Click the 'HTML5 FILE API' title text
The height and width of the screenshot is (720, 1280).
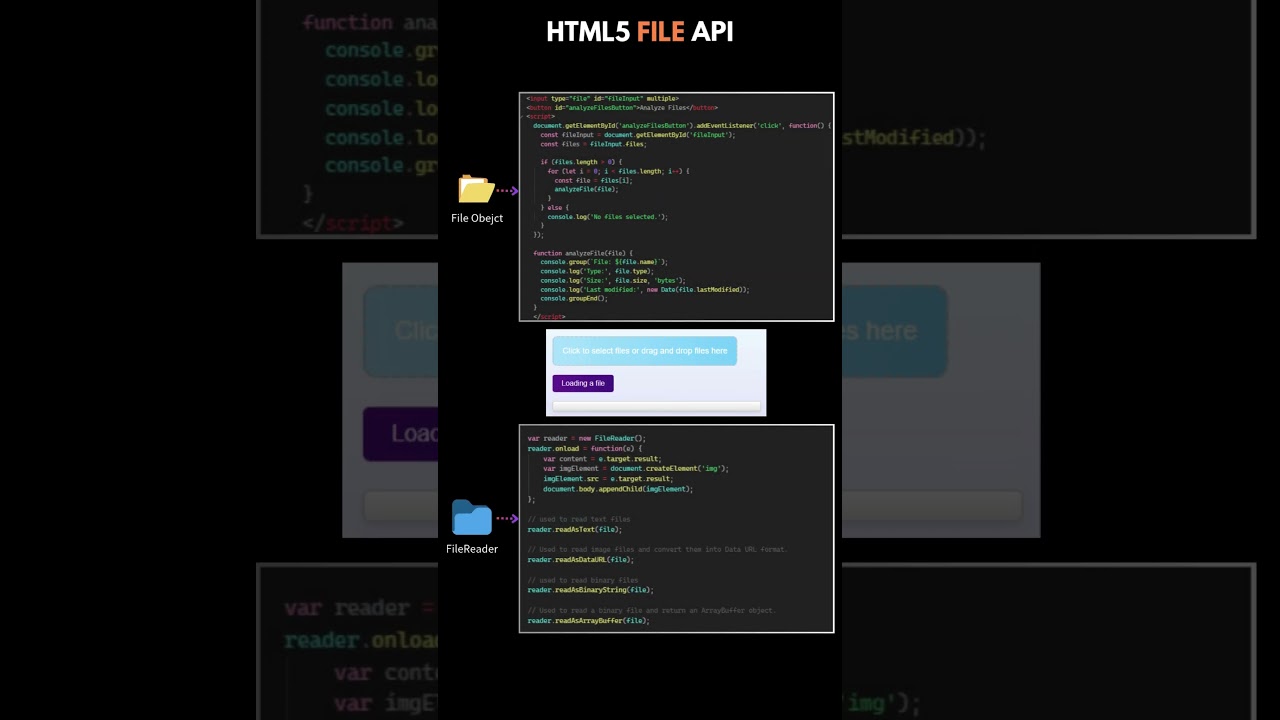640,32
